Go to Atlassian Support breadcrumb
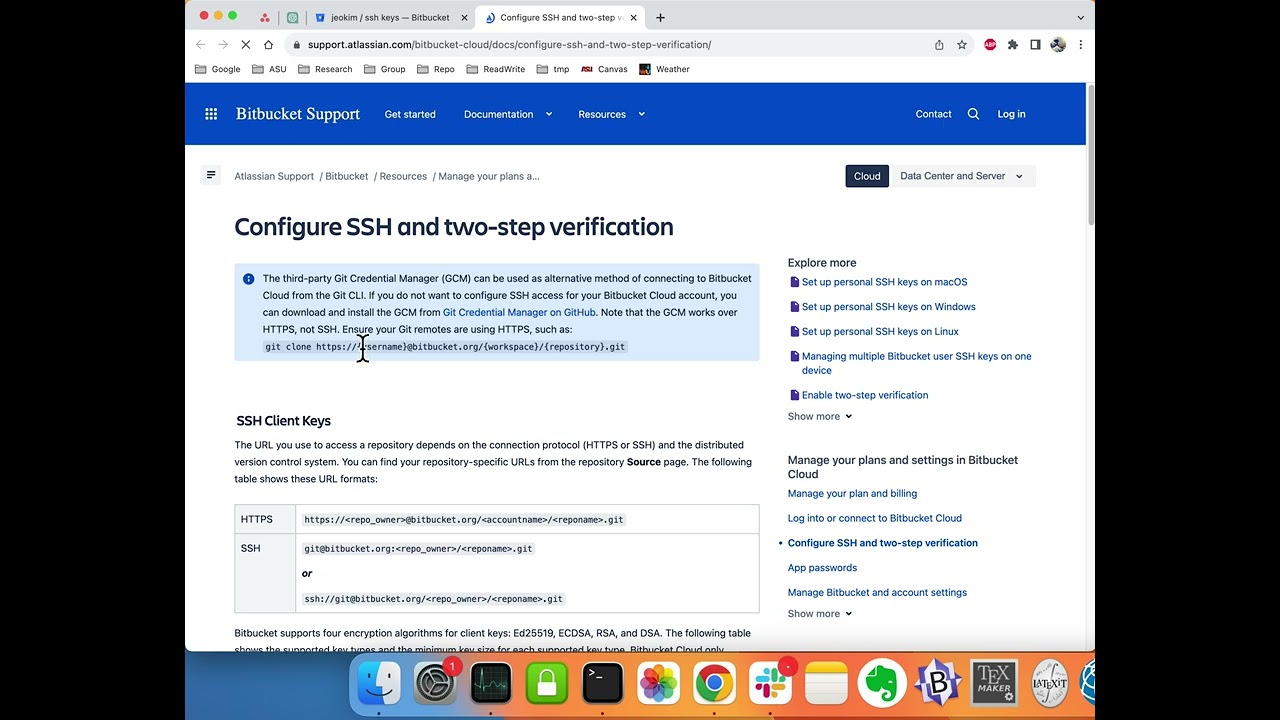The height and width of the screenshot is (720, 1280). pyautogui.click(x=274, y=176)
